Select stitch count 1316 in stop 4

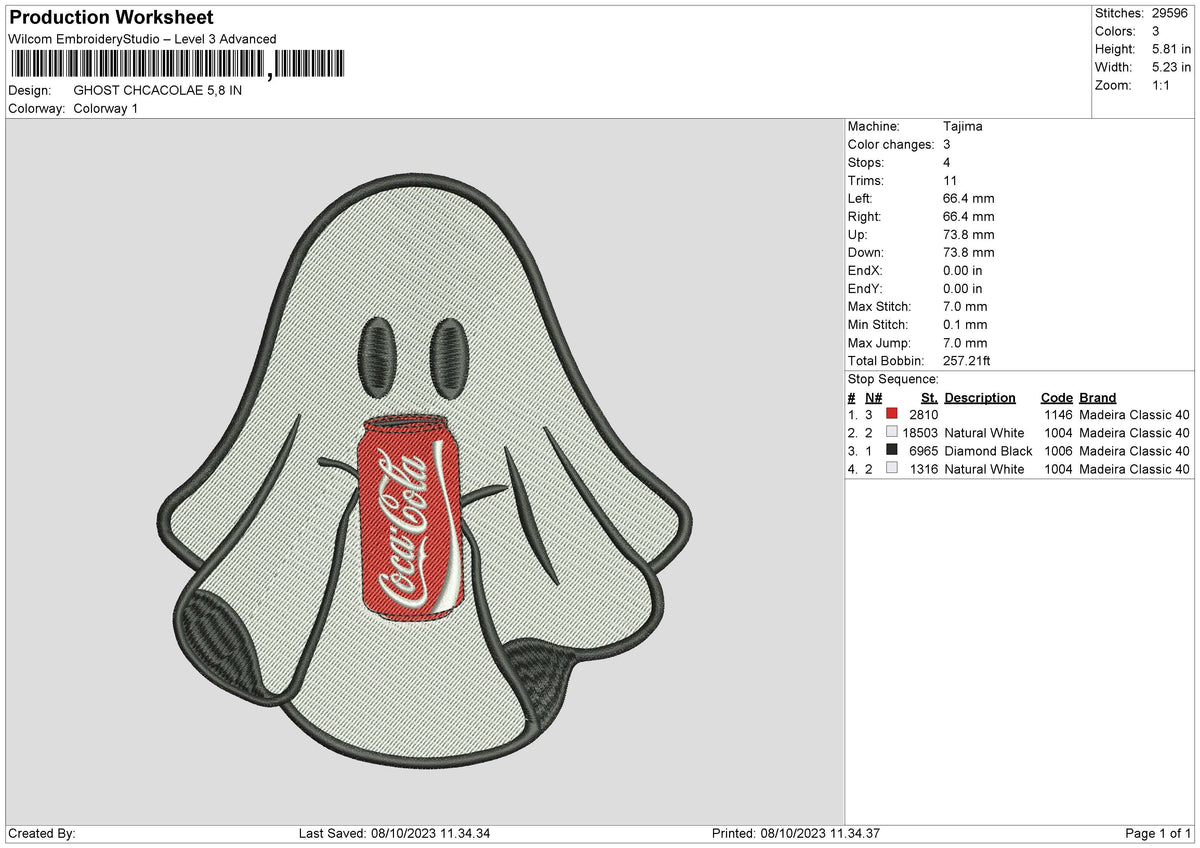point(924,468)
